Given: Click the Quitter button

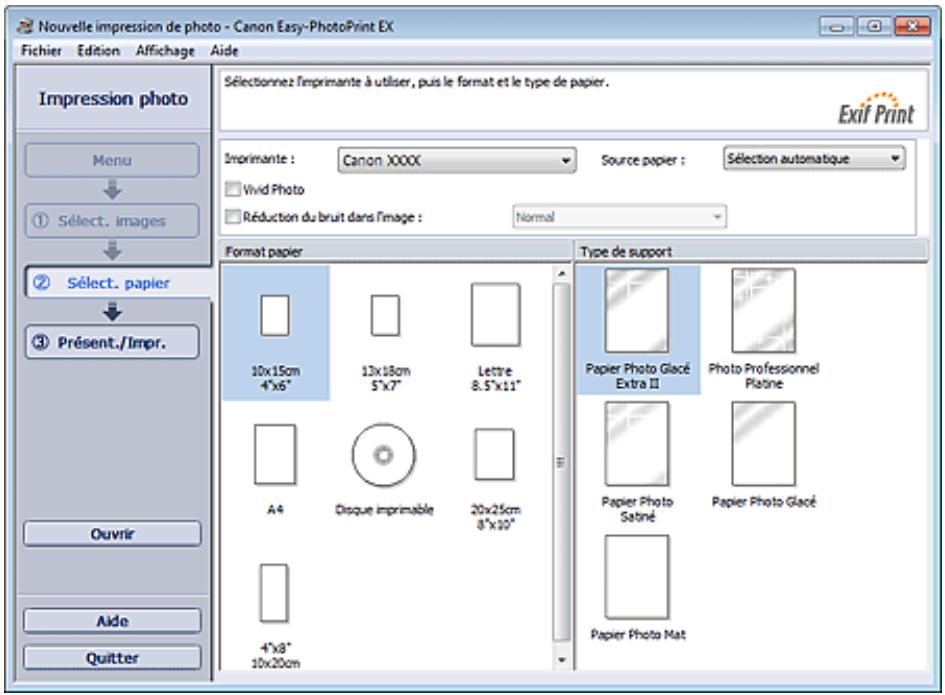Looking at the screenshot, I should 112,658.
